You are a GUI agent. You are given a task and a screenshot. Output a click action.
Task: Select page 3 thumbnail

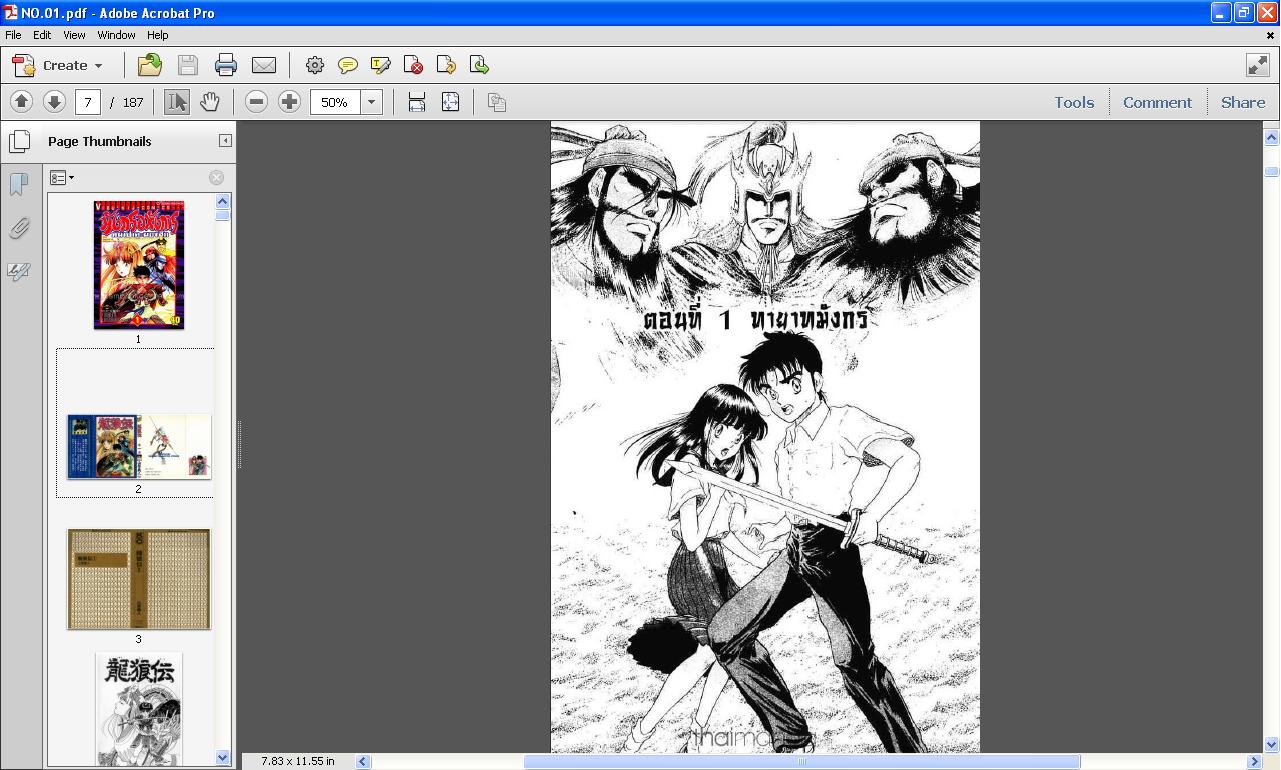pyautogui.click(x=139, y=579)
